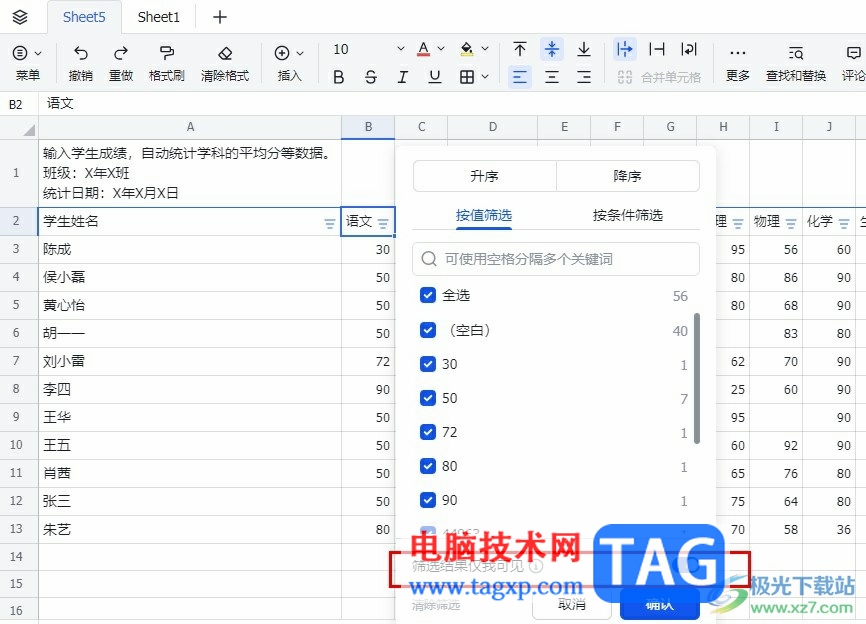Apply underline formatting
This screenshot has height=624, width=866.
(435, 77)
